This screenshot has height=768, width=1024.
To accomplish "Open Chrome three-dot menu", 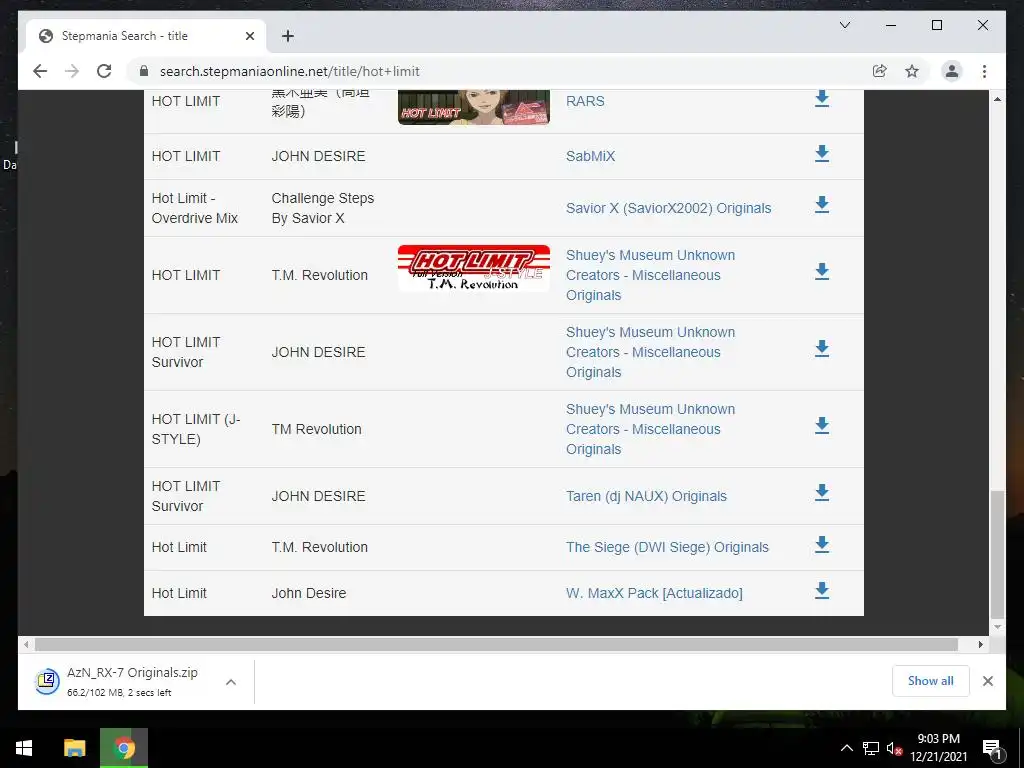I will click(x=984, y=71).
